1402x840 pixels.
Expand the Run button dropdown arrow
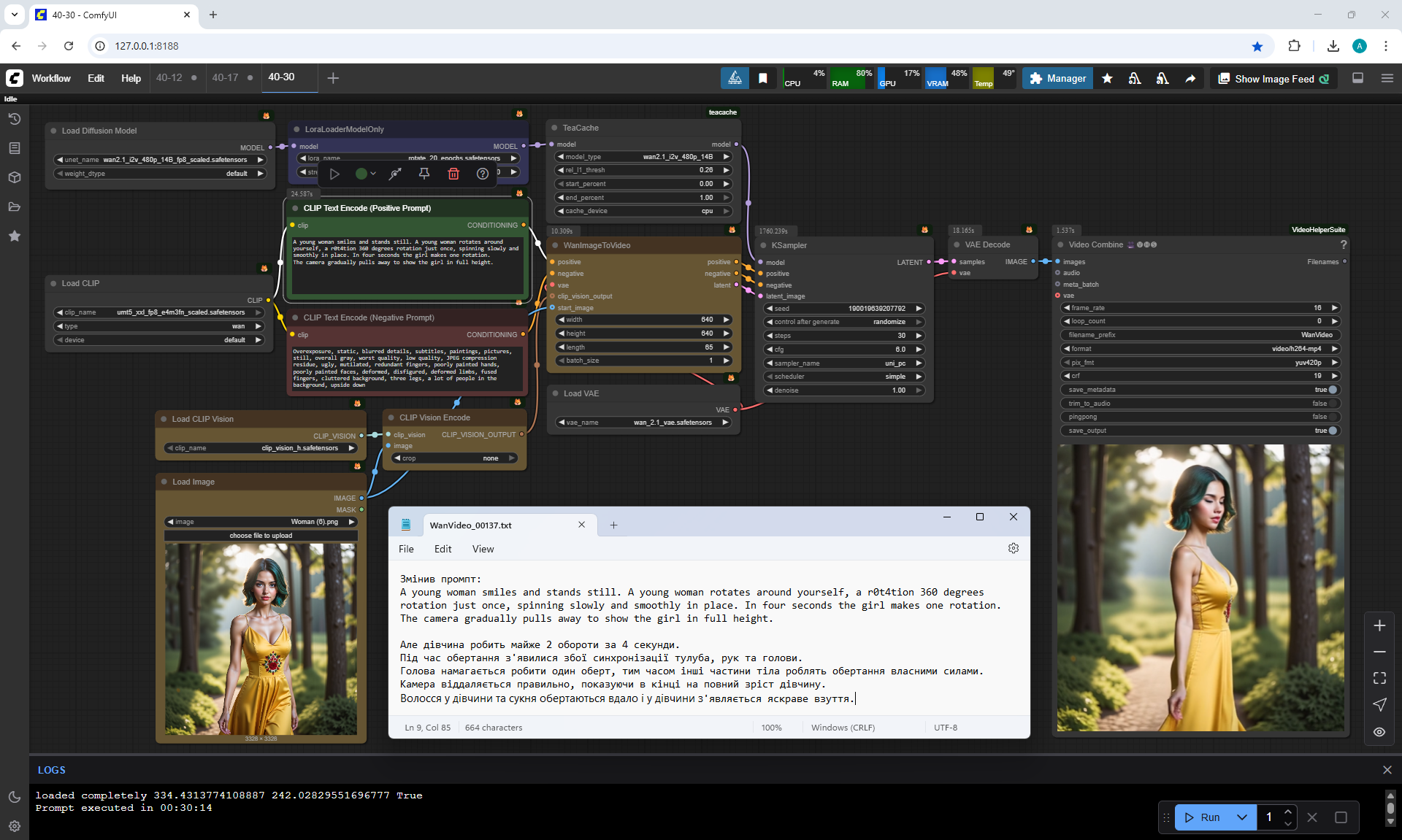click(x=1242, y=817)
